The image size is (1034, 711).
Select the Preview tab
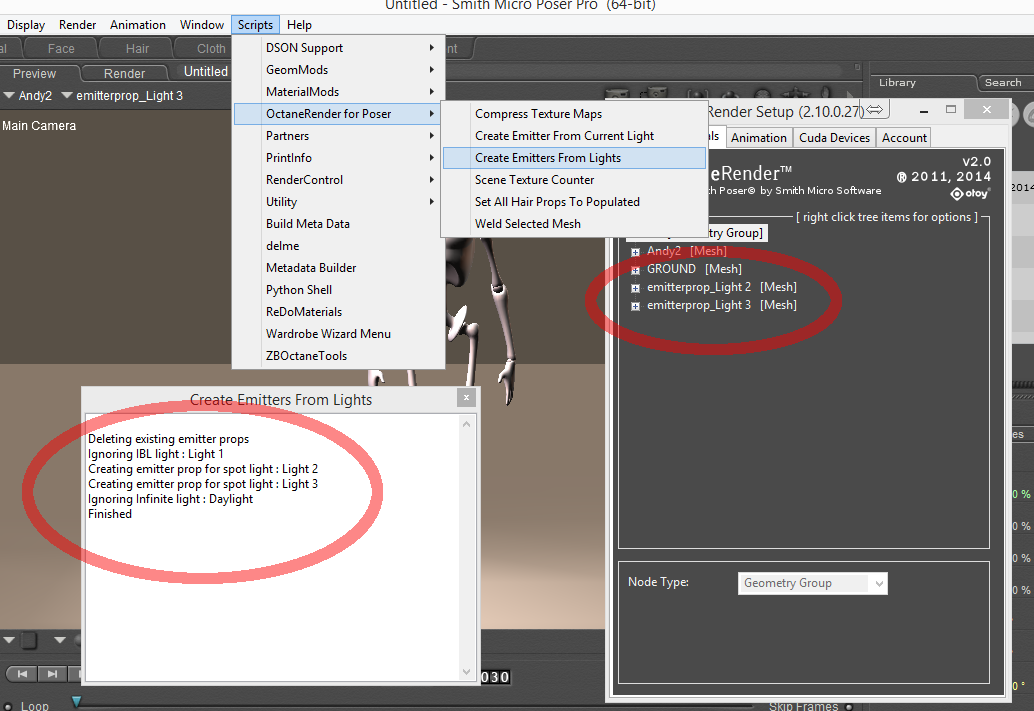click(x=34, y=73)
